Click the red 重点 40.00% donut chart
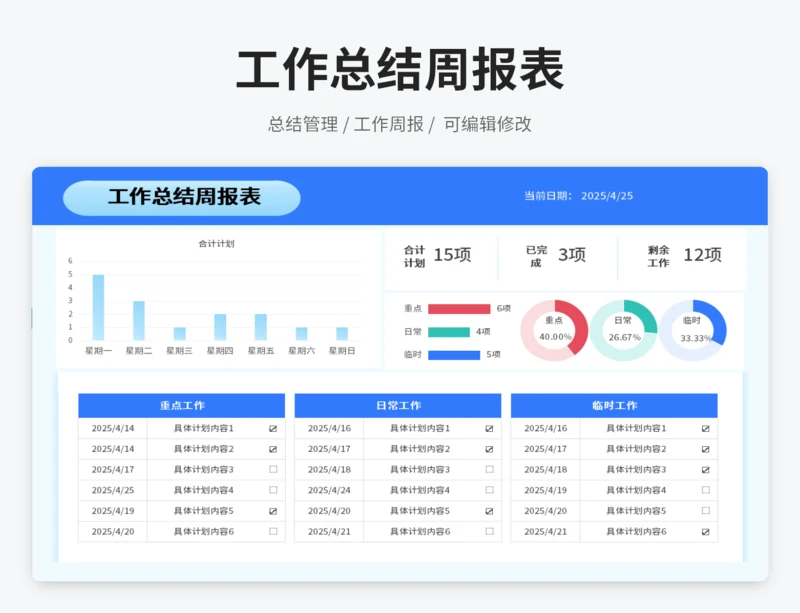The width and height of the screenshot is (800, 613). click(555, 330)
